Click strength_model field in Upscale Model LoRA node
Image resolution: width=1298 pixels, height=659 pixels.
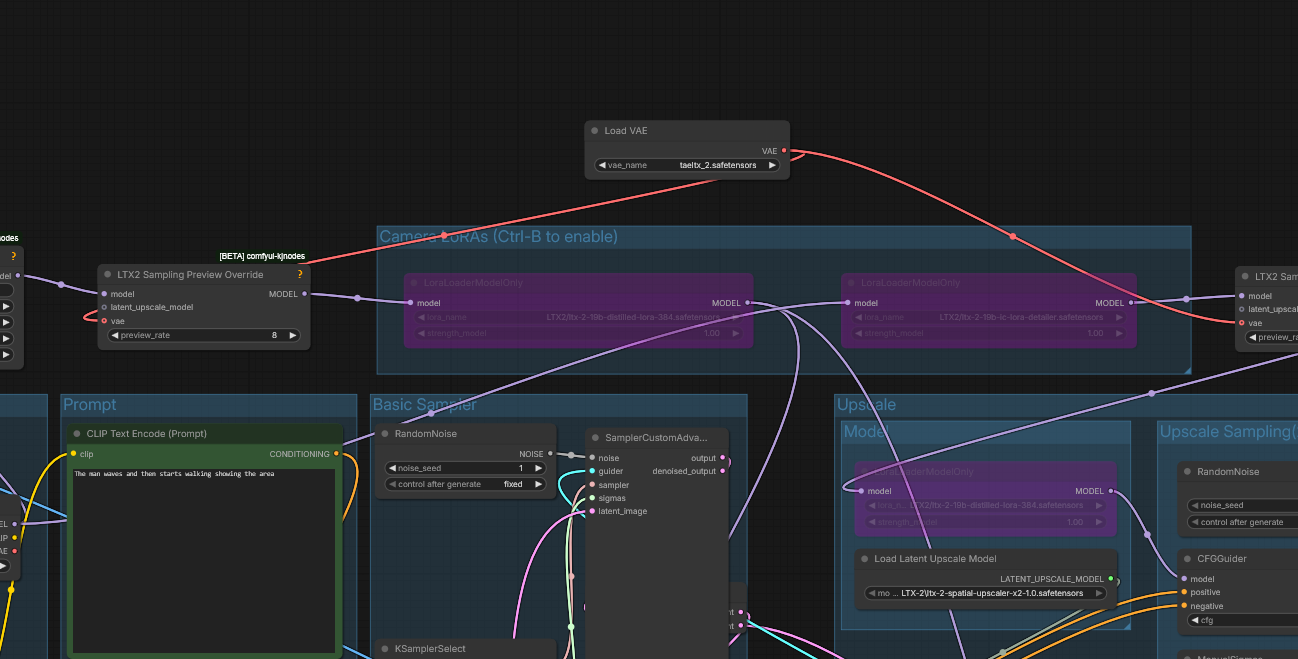pyautogui.click(x=984, y=522)
